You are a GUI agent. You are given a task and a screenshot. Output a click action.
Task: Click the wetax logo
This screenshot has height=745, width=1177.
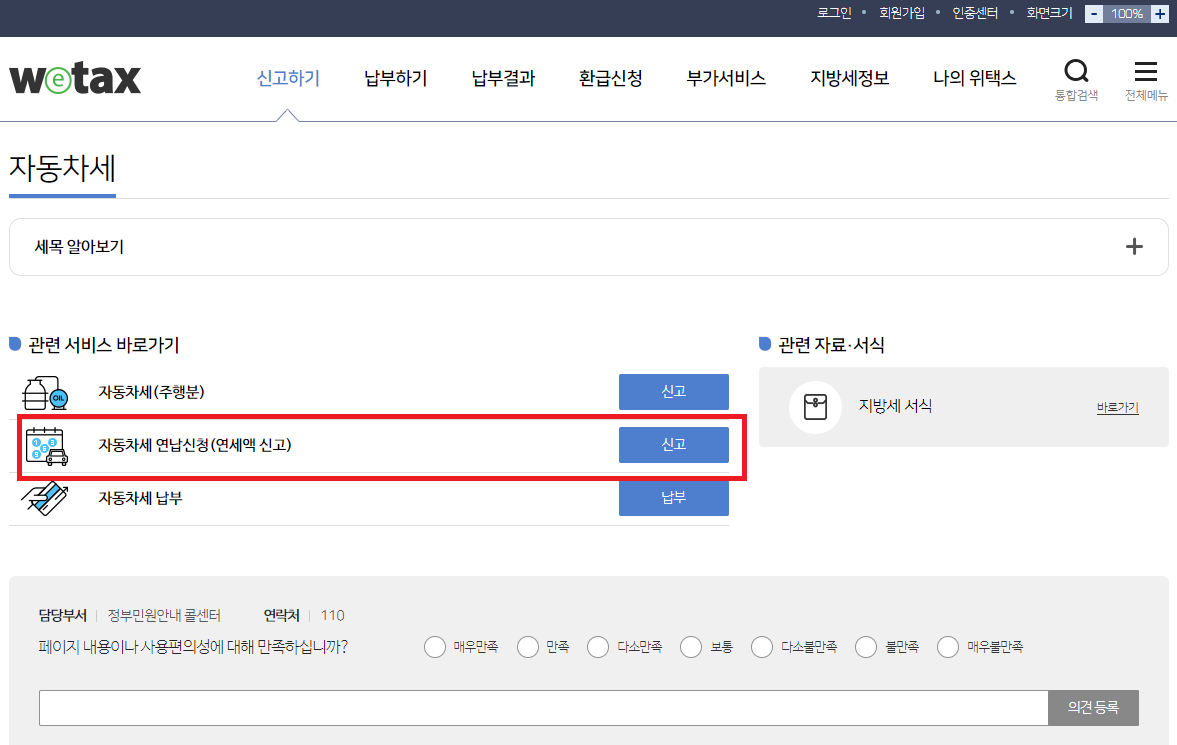click(74, 78)
